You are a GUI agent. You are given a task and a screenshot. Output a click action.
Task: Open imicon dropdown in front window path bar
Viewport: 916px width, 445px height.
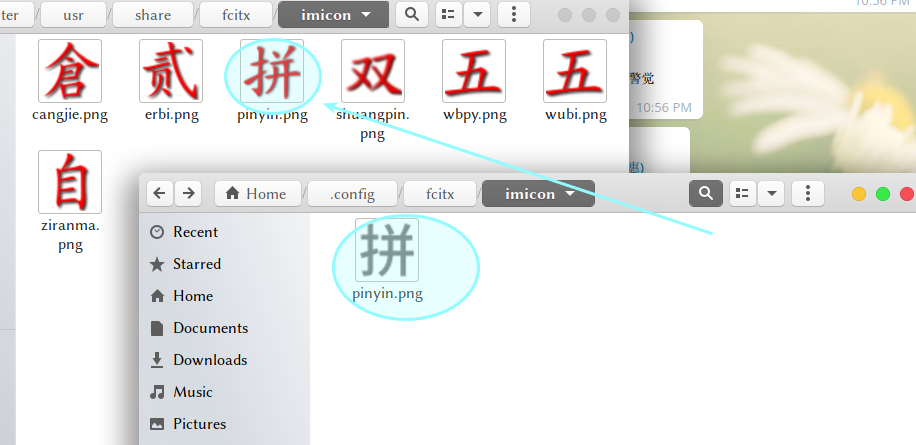(539, 193)
